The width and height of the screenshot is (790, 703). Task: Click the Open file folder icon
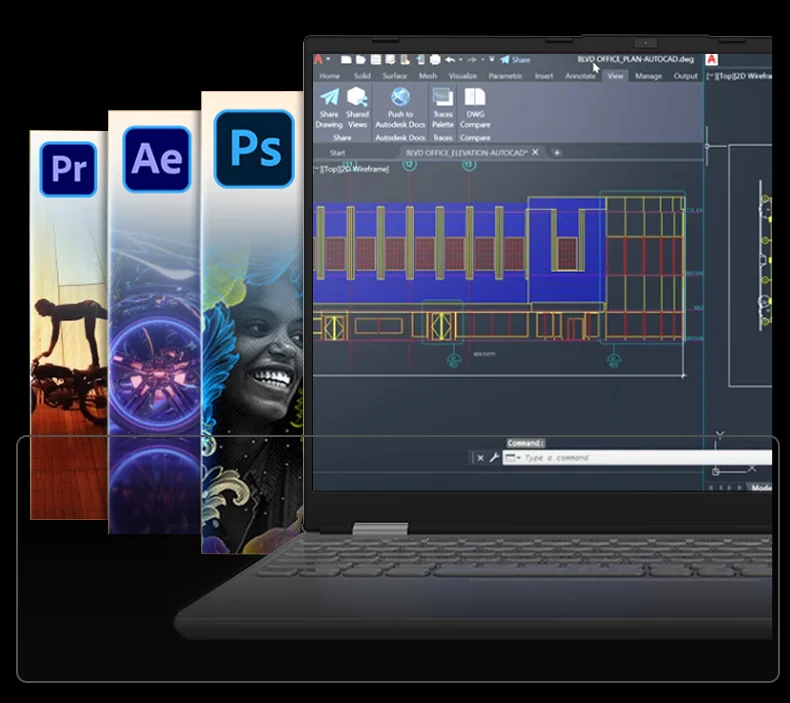361,59
